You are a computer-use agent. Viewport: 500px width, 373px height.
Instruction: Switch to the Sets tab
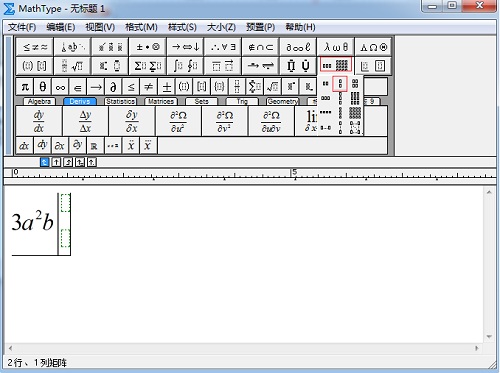[x=201, y=101]
